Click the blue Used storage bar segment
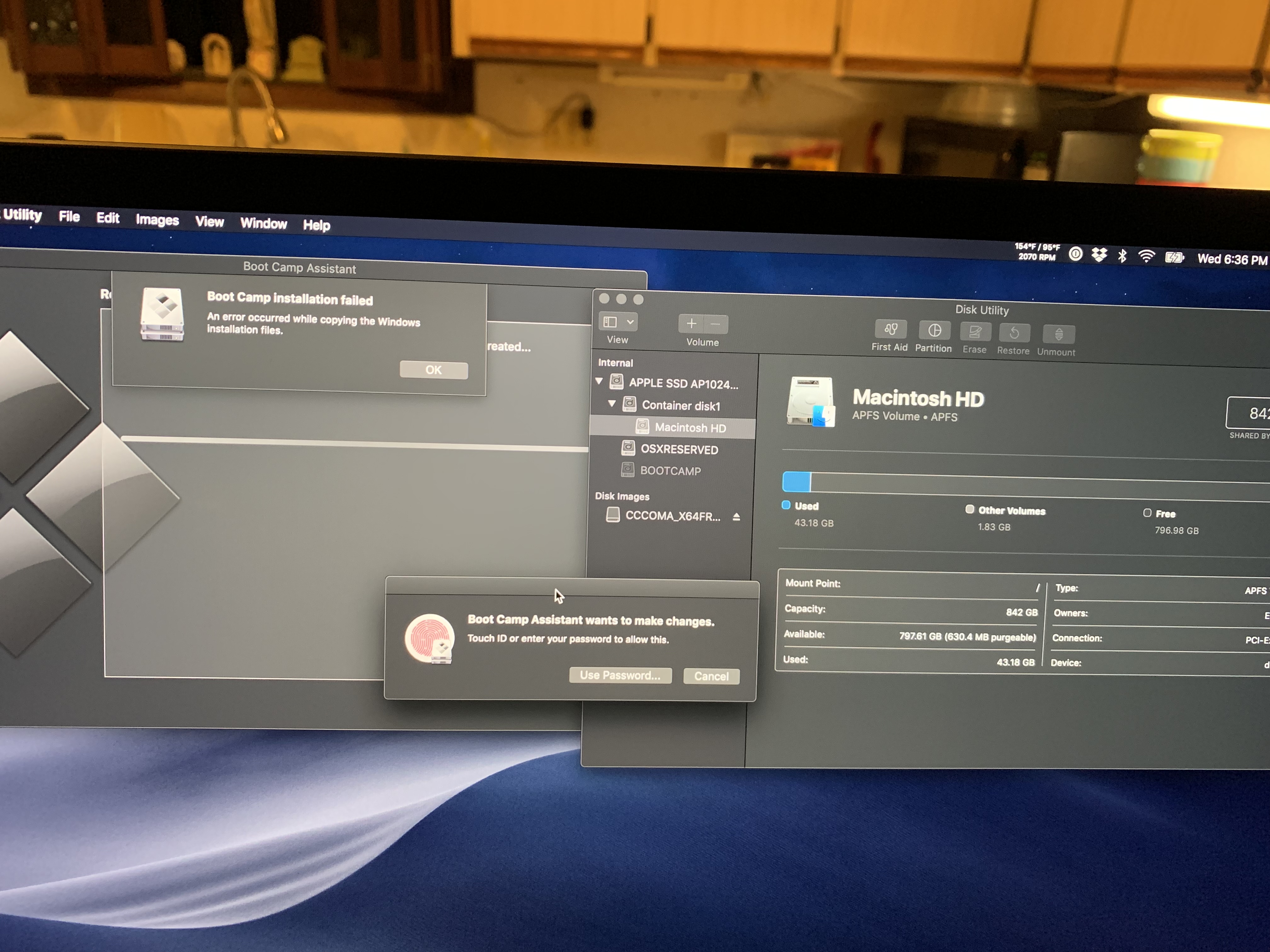 pos(796,482)
